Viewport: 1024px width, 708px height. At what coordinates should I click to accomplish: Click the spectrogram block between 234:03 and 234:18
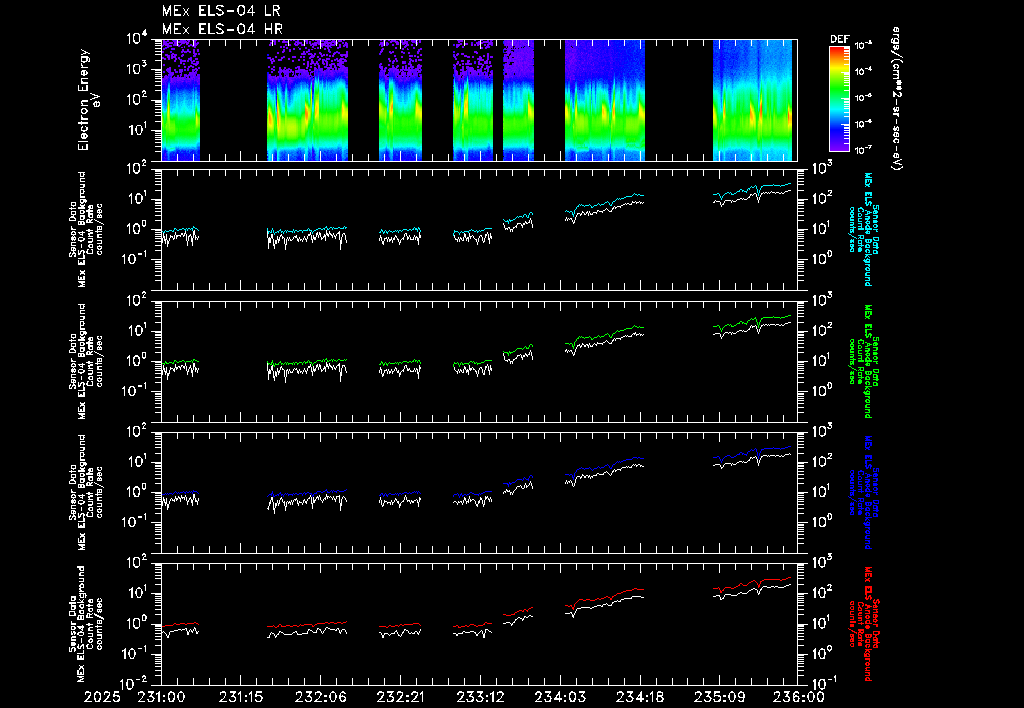pos(605,100)
